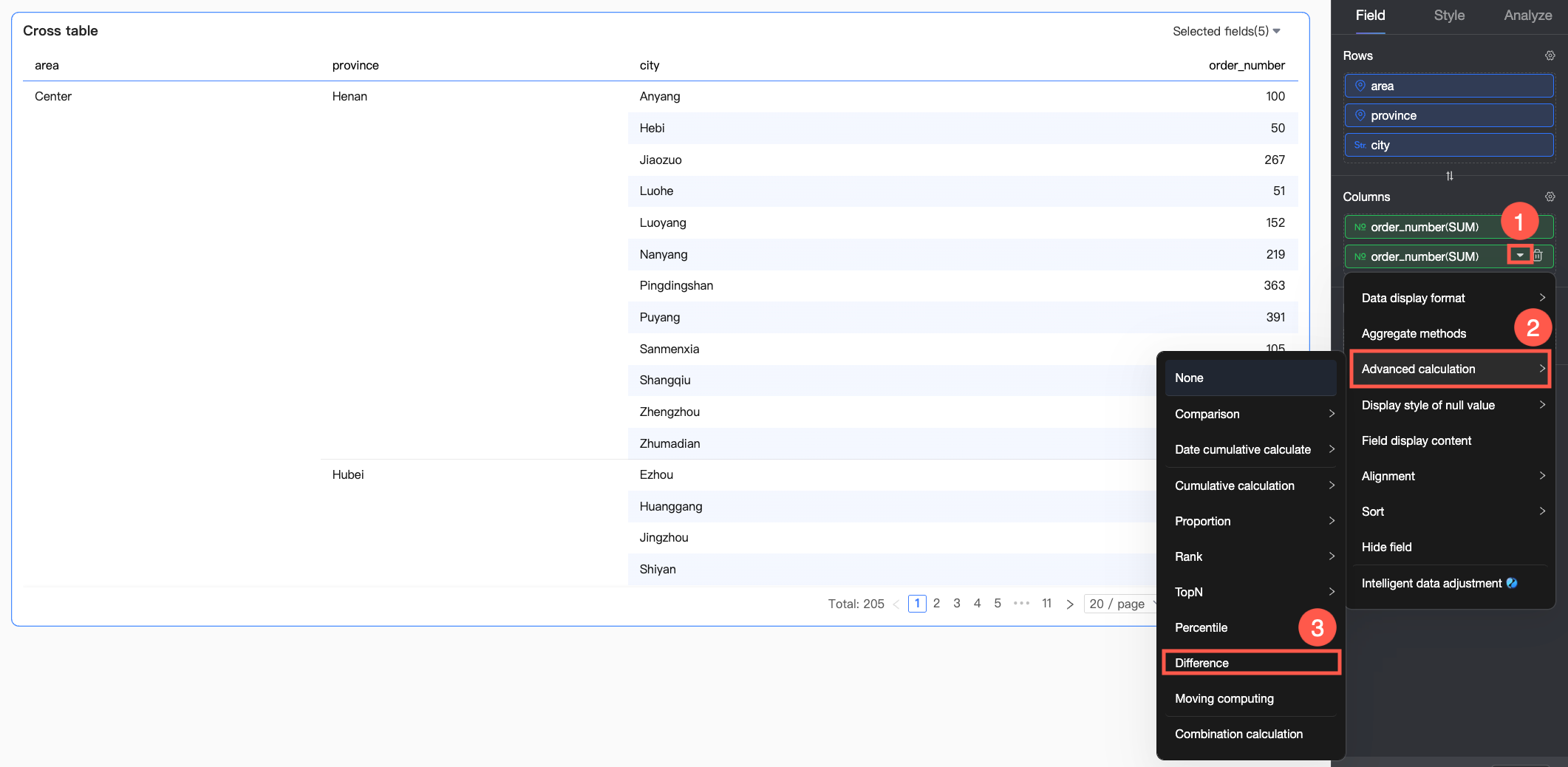This screenshot has height=767, width=1568.
Task: Open Rows settings gear icon
Action: tap(1550, 55)
